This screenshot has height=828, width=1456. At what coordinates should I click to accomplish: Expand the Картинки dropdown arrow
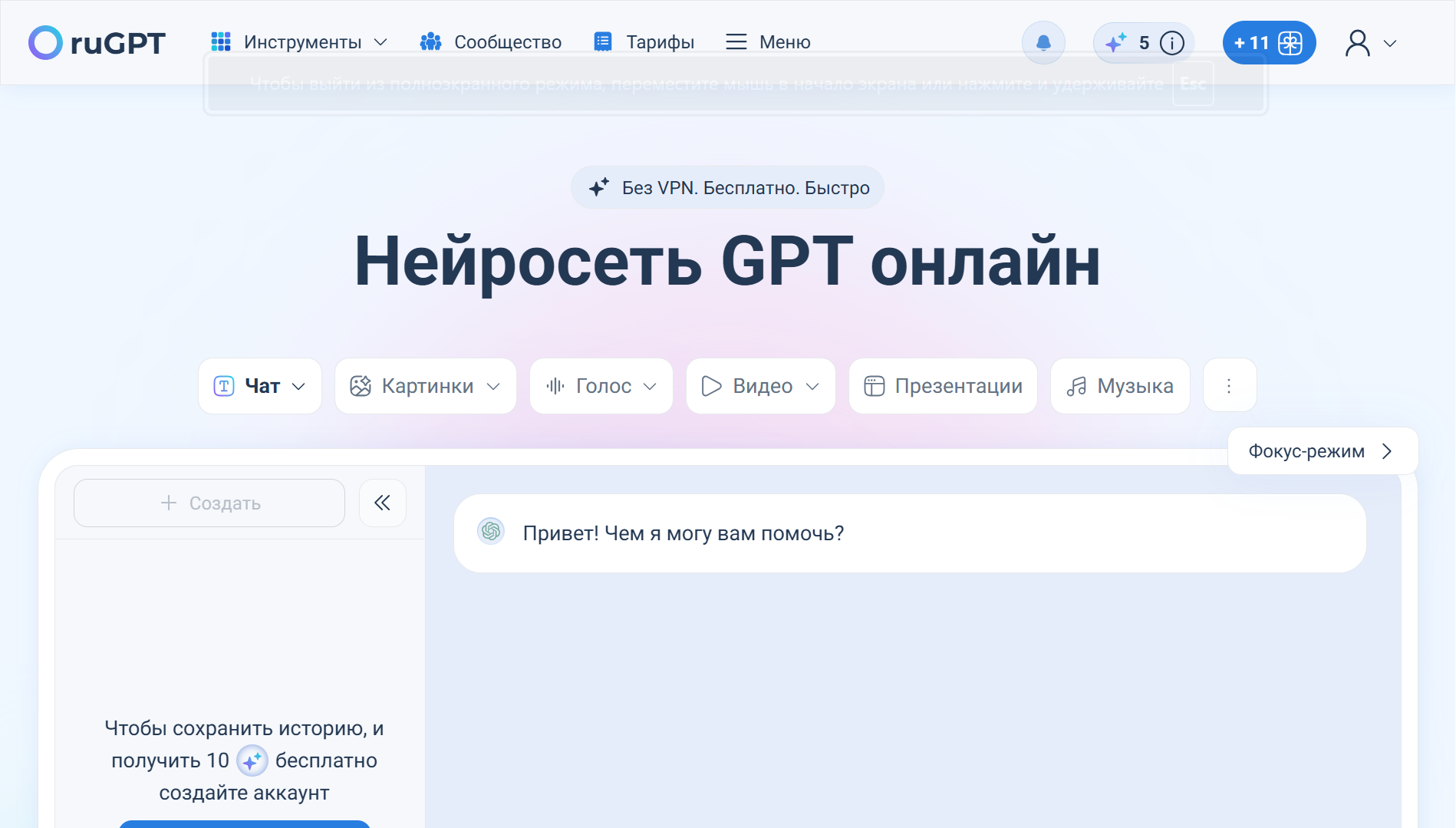click(x=494, y=386)
